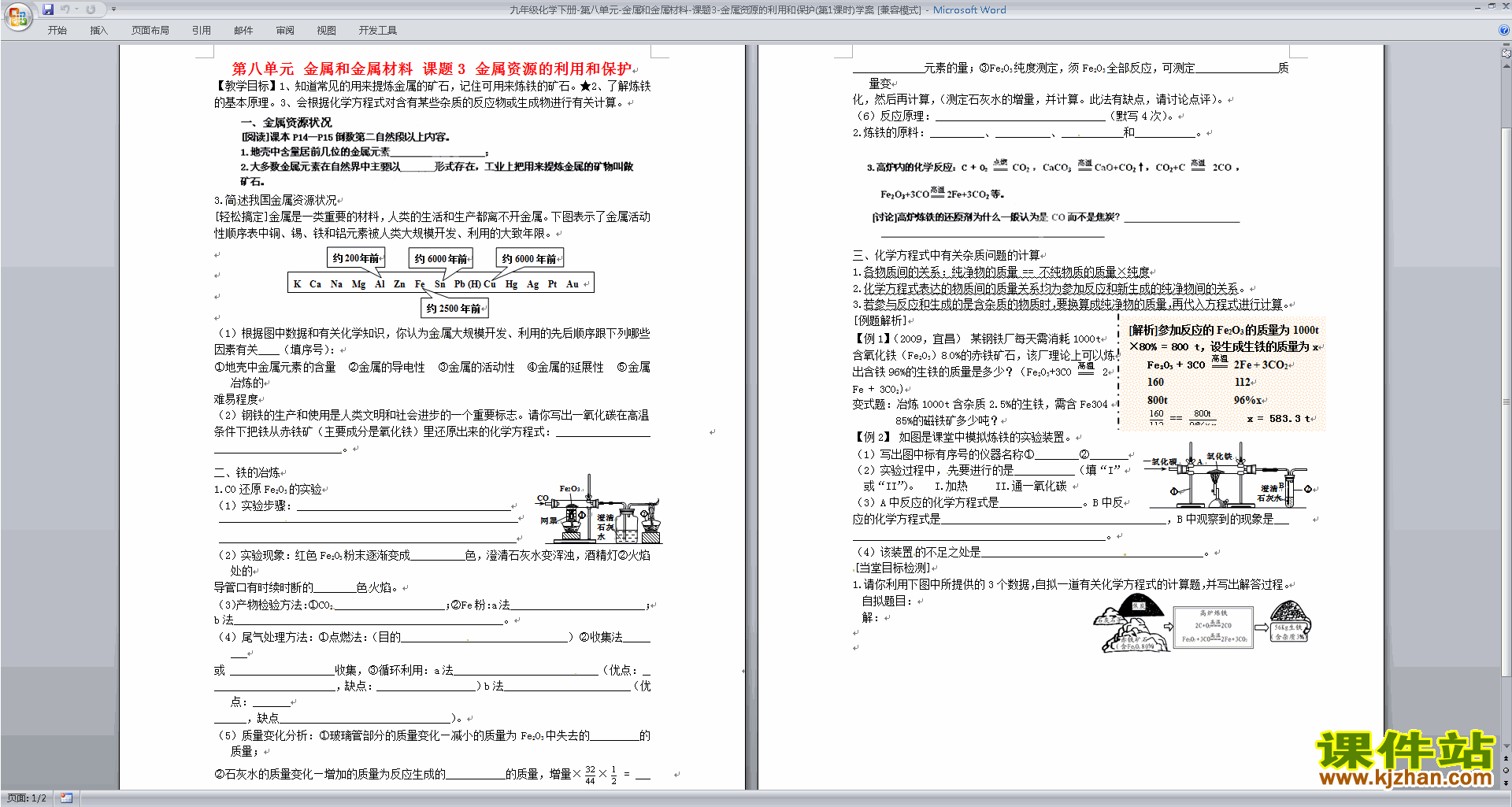Screen dimensions: 1512x807
Task: Select the blast furnace flow diagram image
Action: tap(1203, 624)
